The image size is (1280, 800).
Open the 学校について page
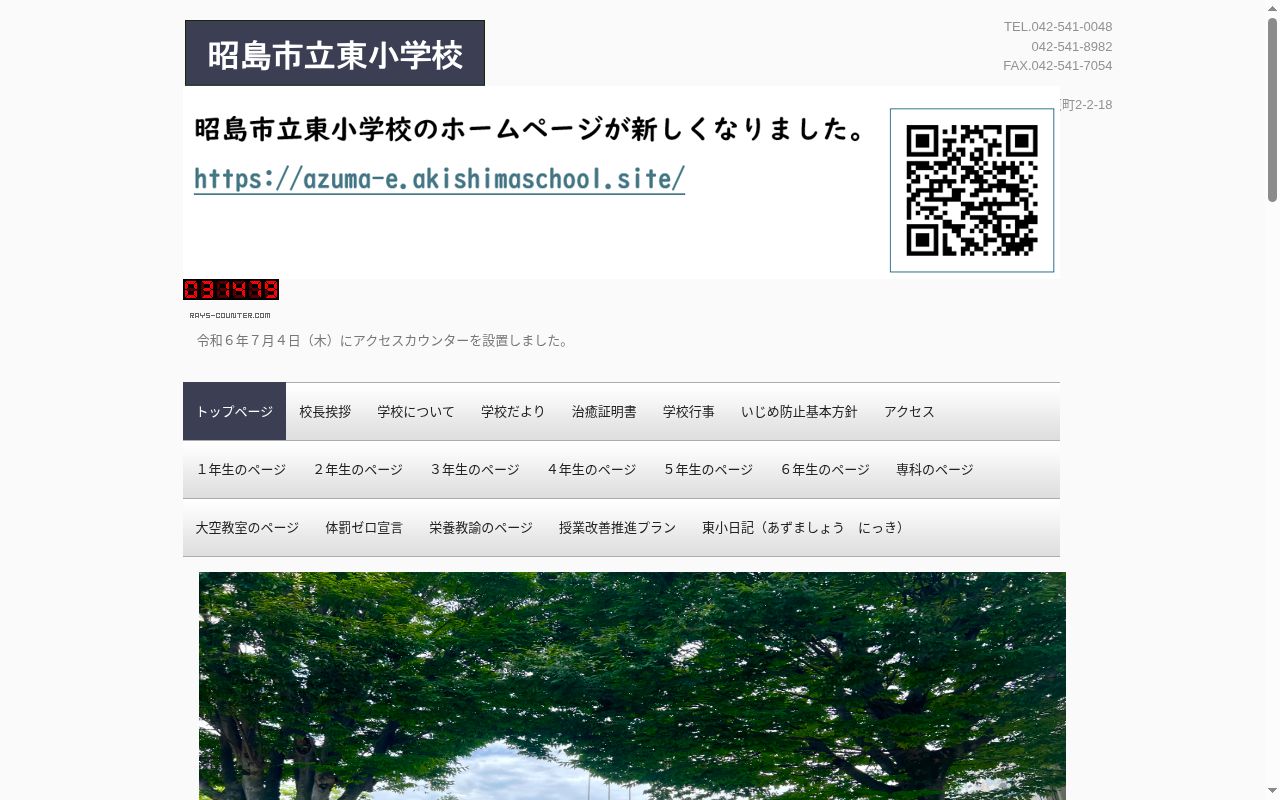416,411
